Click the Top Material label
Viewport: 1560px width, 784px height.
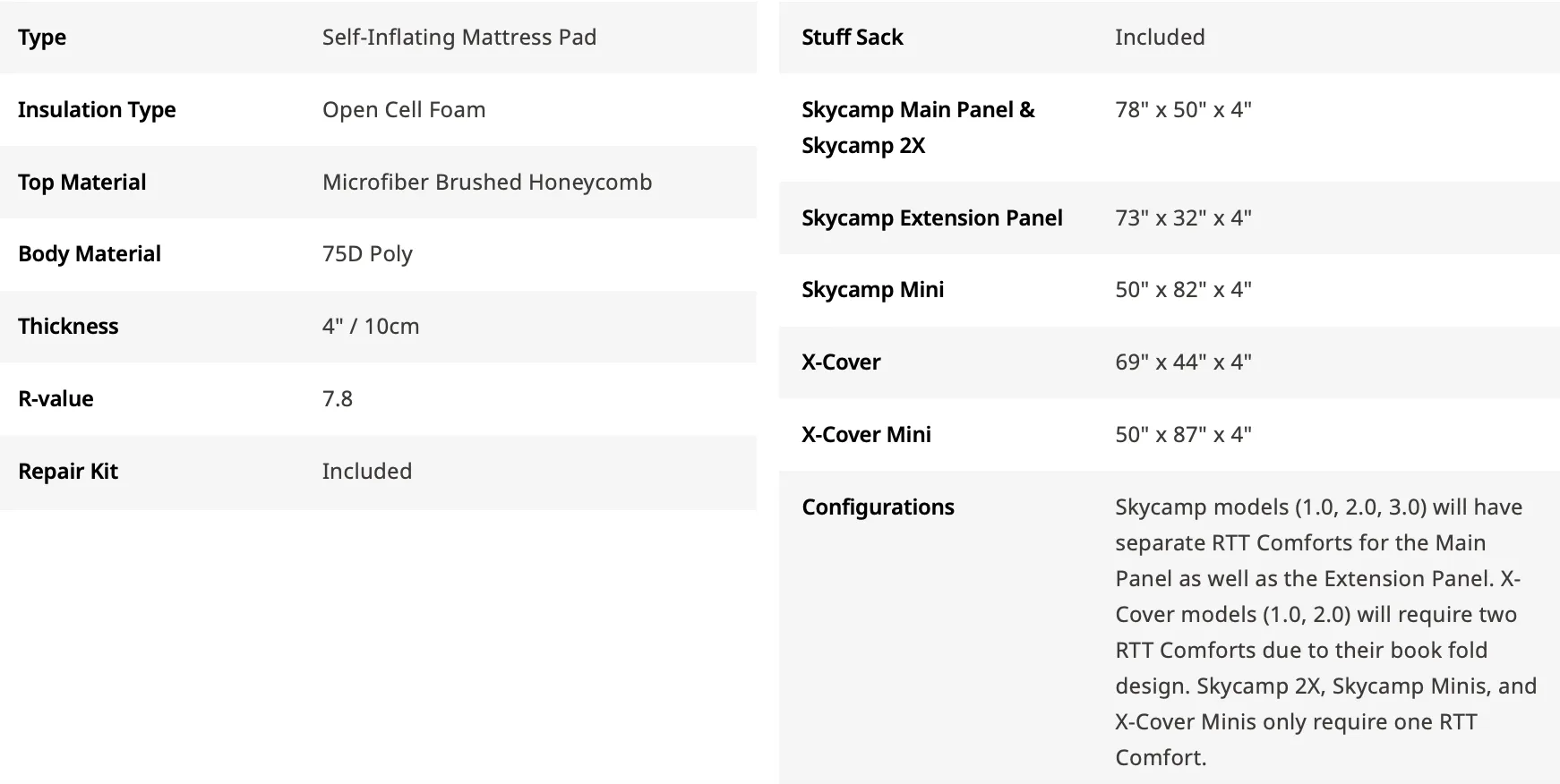click(x=81, y=183)
